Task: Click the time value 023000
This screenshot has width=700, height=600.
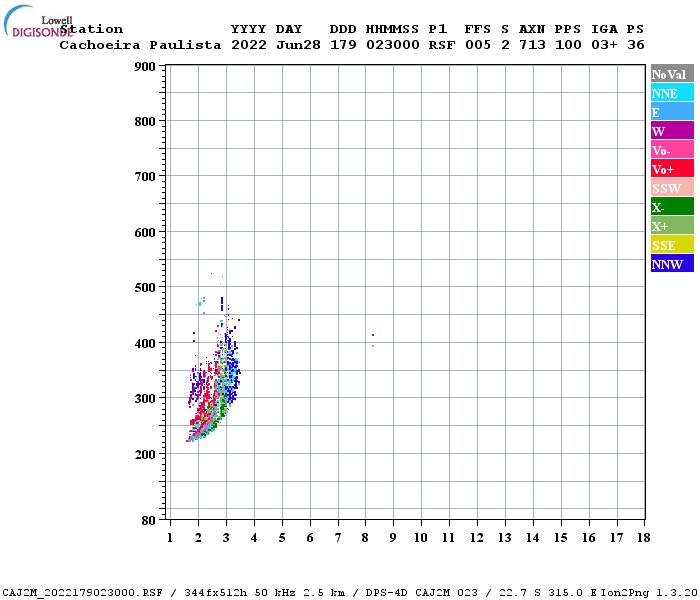Action: [393, 45]
